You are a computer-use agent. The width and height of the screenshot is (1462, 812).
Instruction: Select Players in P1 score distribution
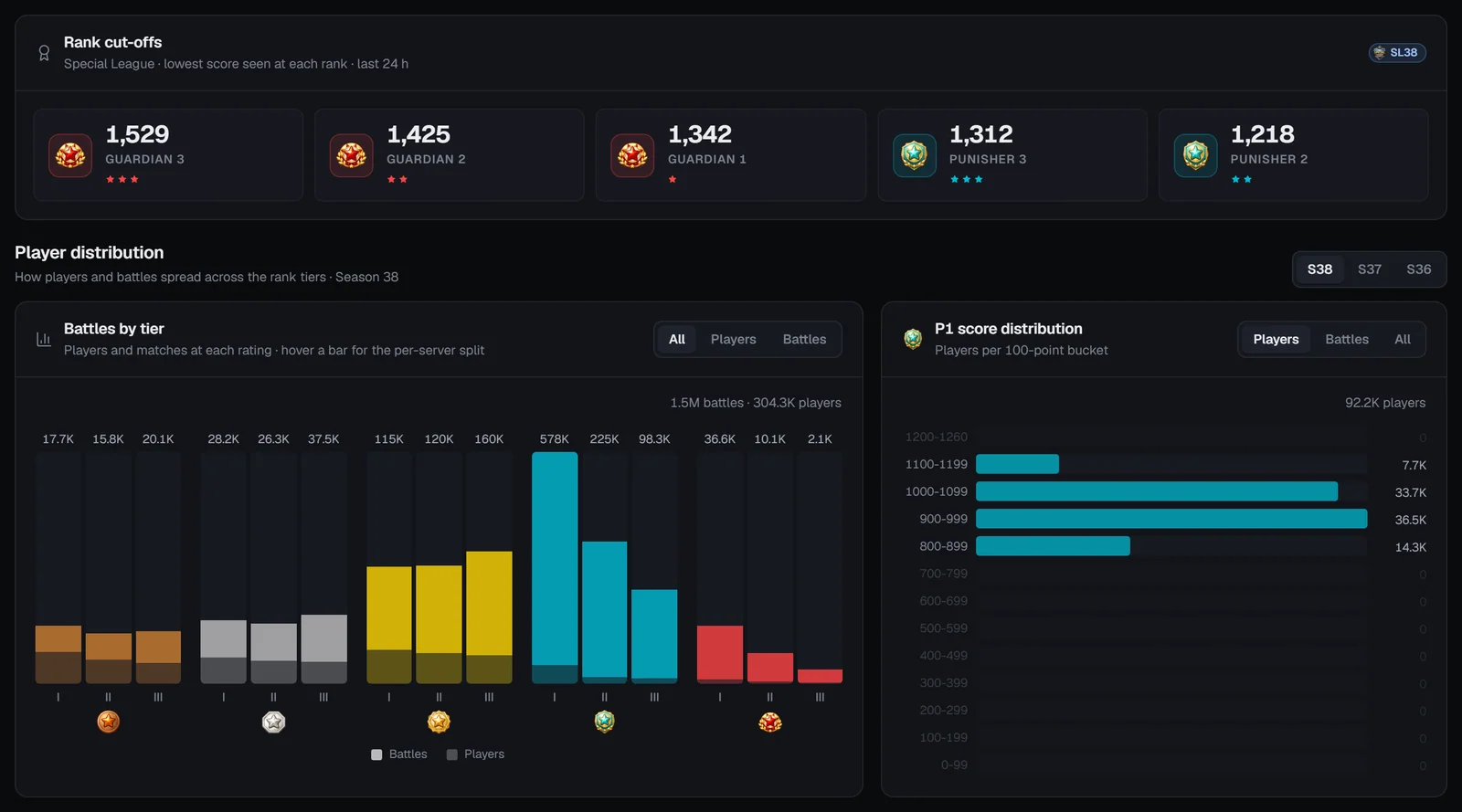click(1277, 339)
